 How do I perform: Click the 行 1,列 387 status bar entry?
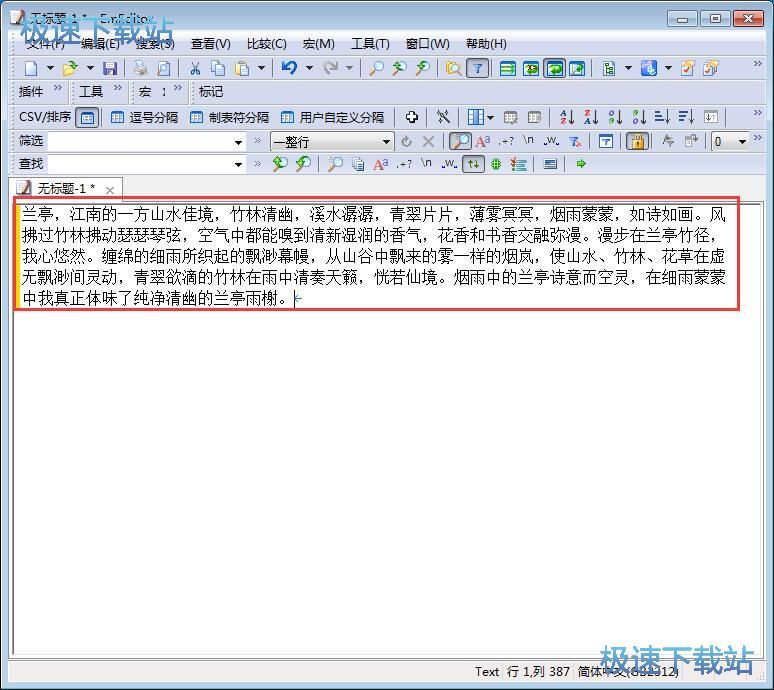[x=538, y=672]
